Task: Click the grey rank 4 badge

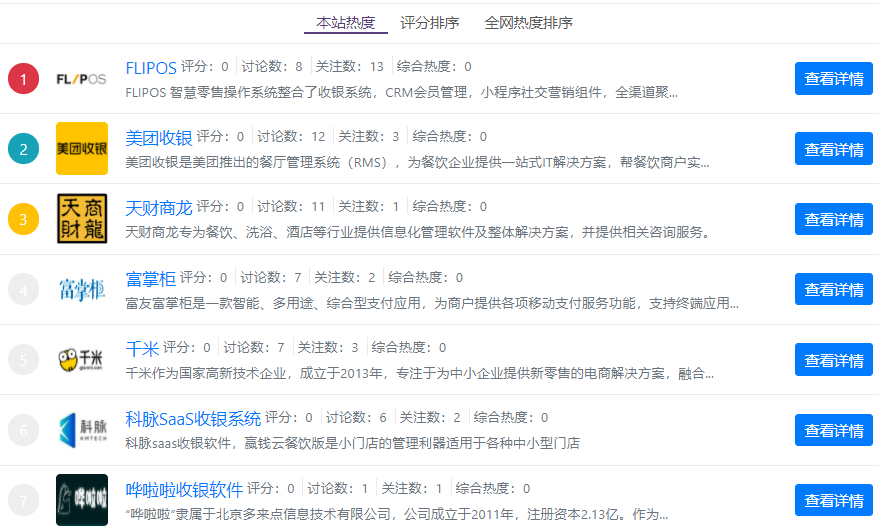Action: click(x=24, y=290)
